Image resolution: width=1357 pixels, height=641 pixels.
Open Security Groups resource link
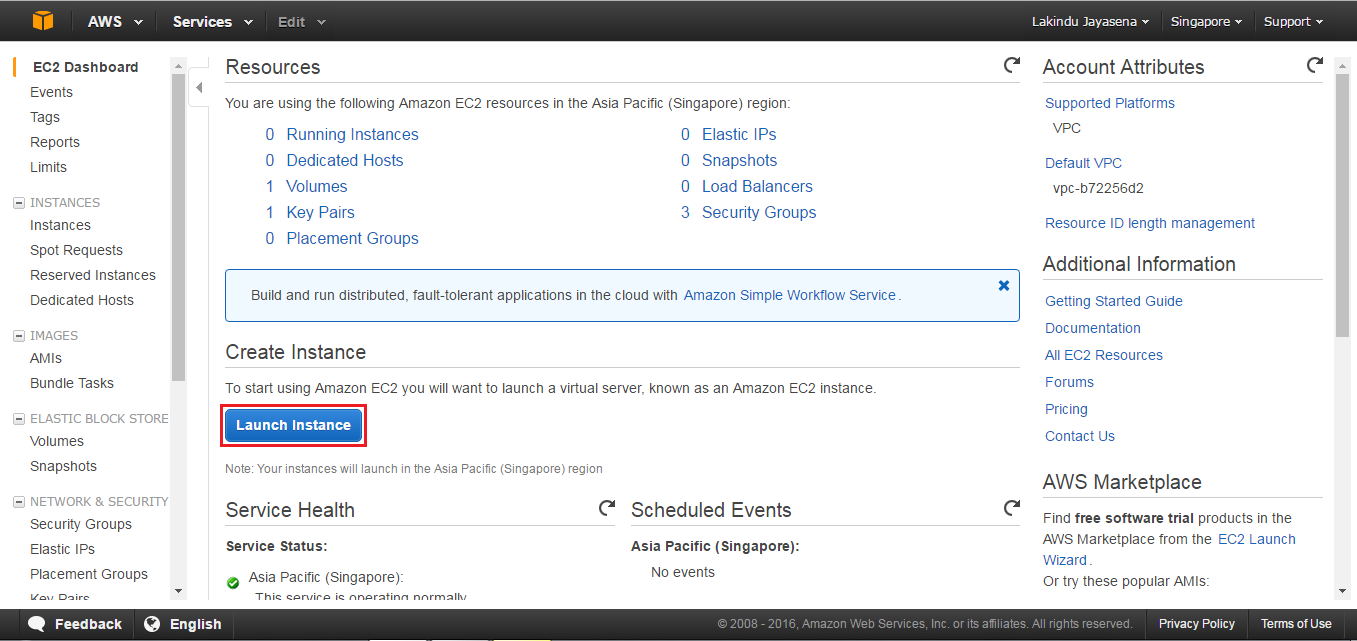[759, 212]
